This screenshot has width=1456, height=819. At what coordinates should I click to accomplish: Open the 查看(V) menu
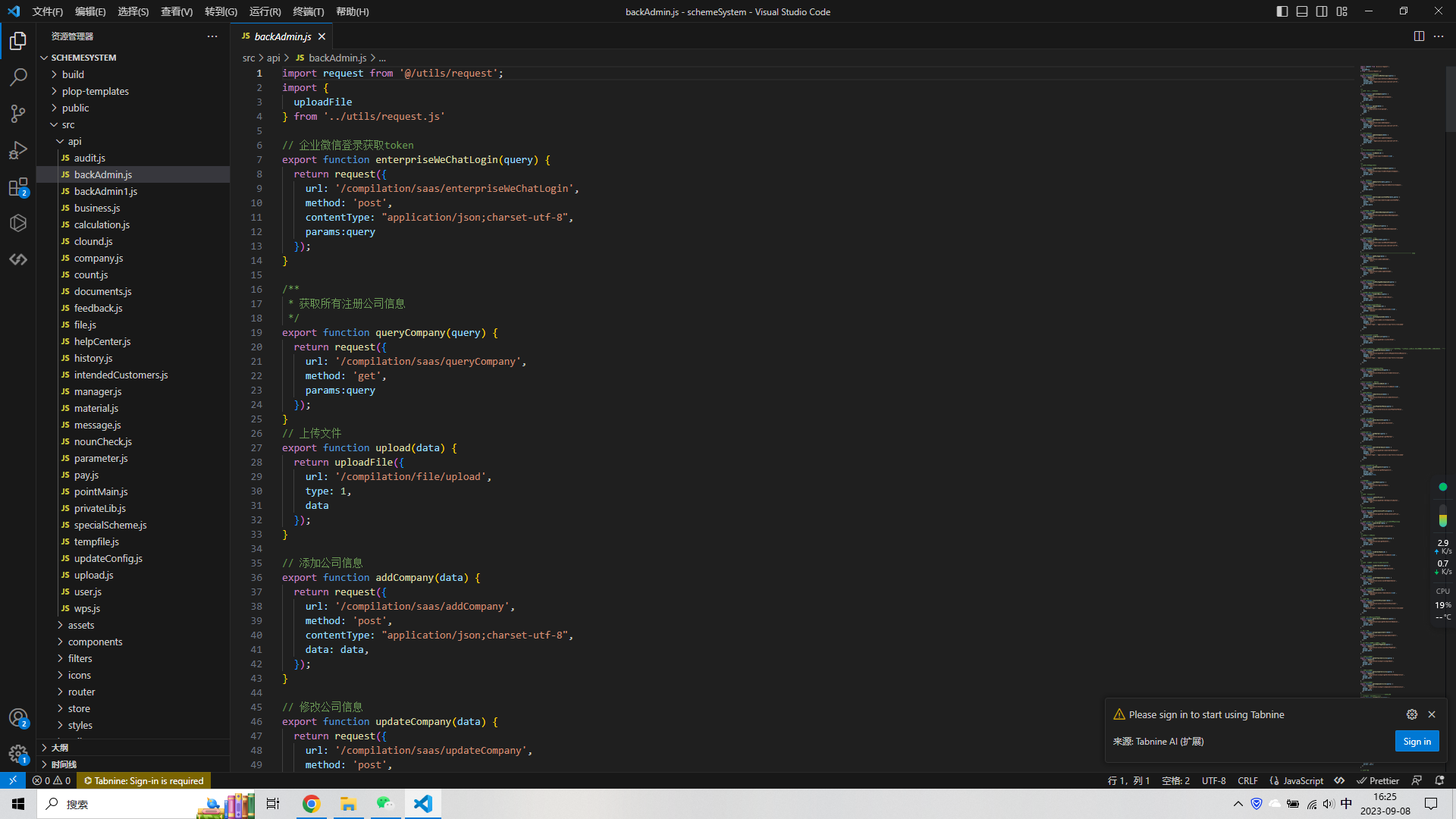coord(177,11)
